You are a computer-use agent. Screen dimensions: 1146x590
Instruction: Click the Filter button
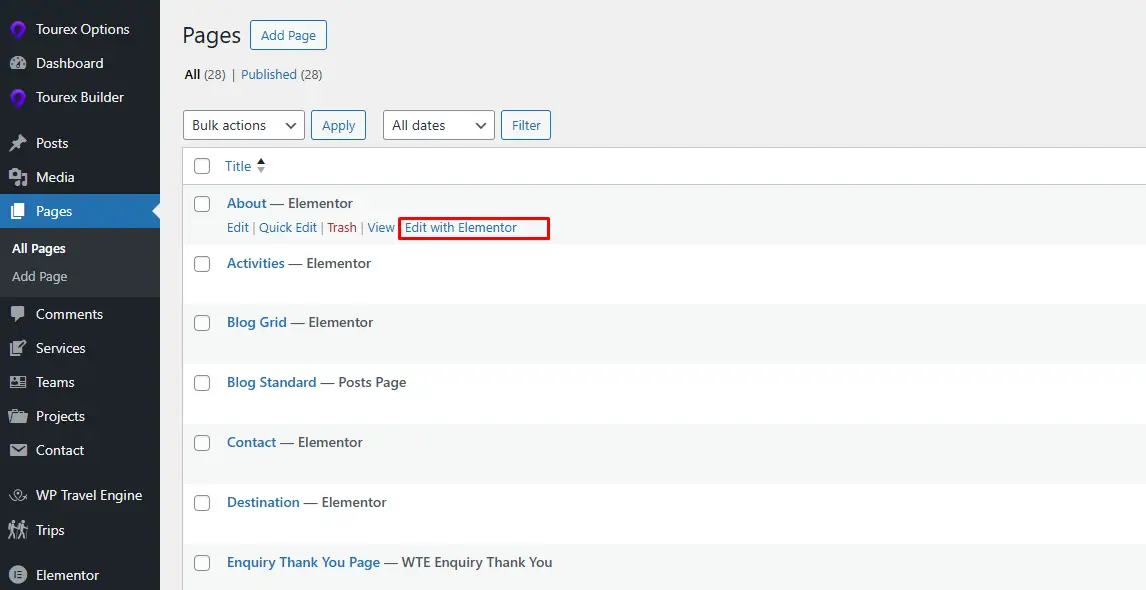coord(525,125)
